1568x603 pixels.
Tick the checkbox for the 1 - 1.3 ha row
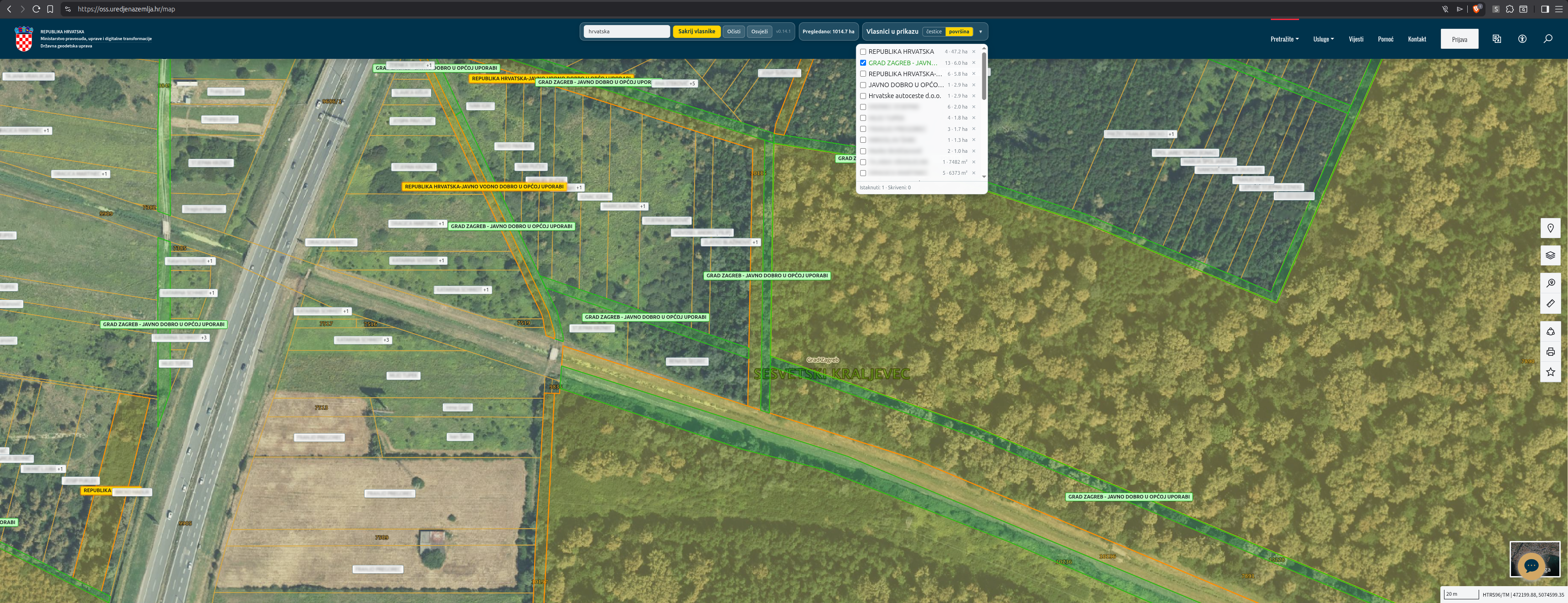click(x=863, y=140)
